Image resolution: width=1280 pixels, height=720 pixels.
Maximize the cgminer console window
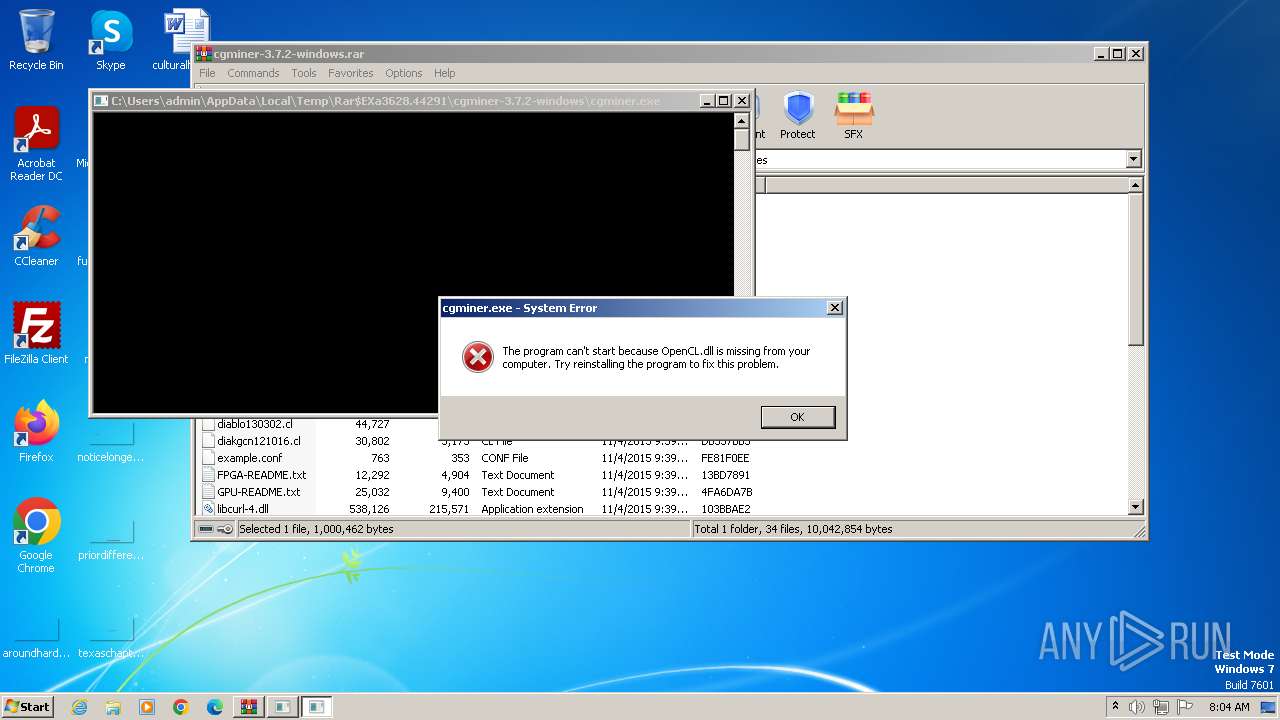(x=724, y=101)
